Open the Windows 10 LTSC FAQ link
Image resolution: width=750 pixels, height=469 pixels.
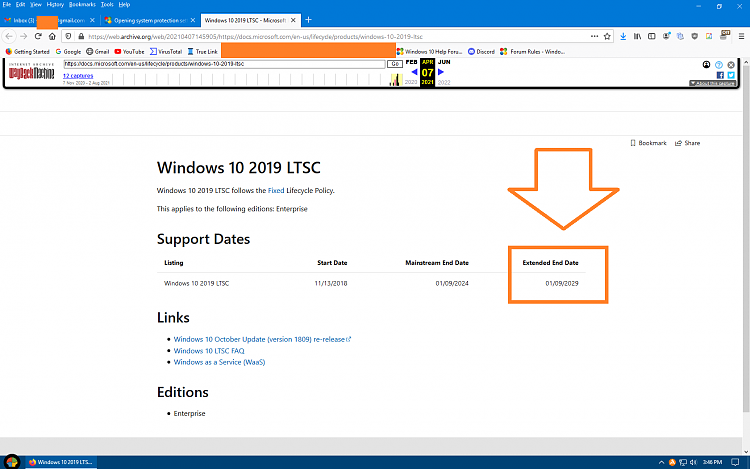click(x=209, y=350)
